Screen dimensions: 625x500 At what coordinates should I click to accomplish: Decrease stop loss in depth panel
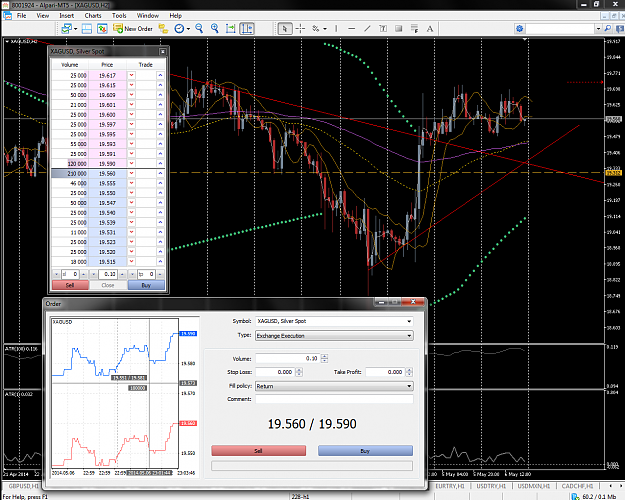click(x=56, y=274)
